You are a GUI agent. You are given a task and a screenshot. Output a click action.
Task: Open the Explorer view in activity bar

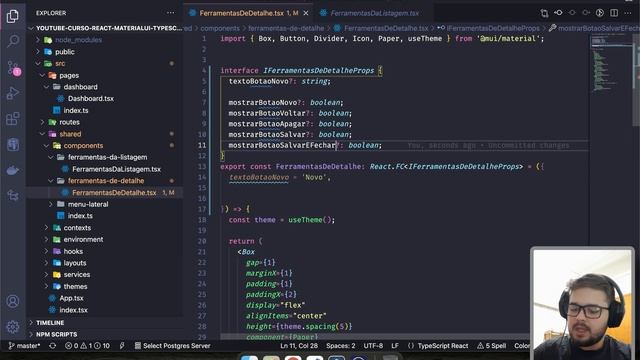13,16
